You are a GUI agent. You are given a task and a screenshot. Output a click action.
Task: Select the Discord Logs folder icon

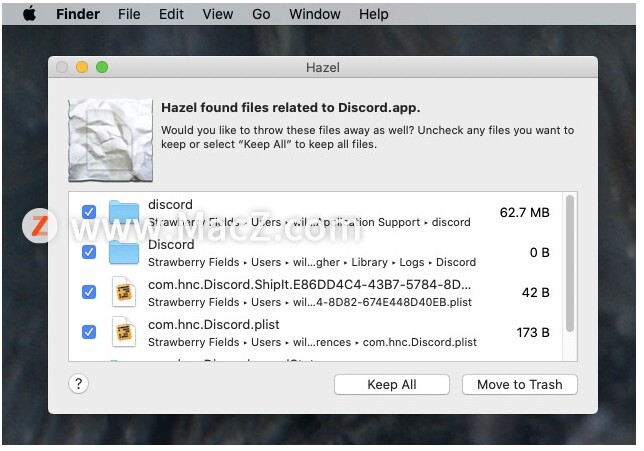pyautogui.click(x=124, y=252)
